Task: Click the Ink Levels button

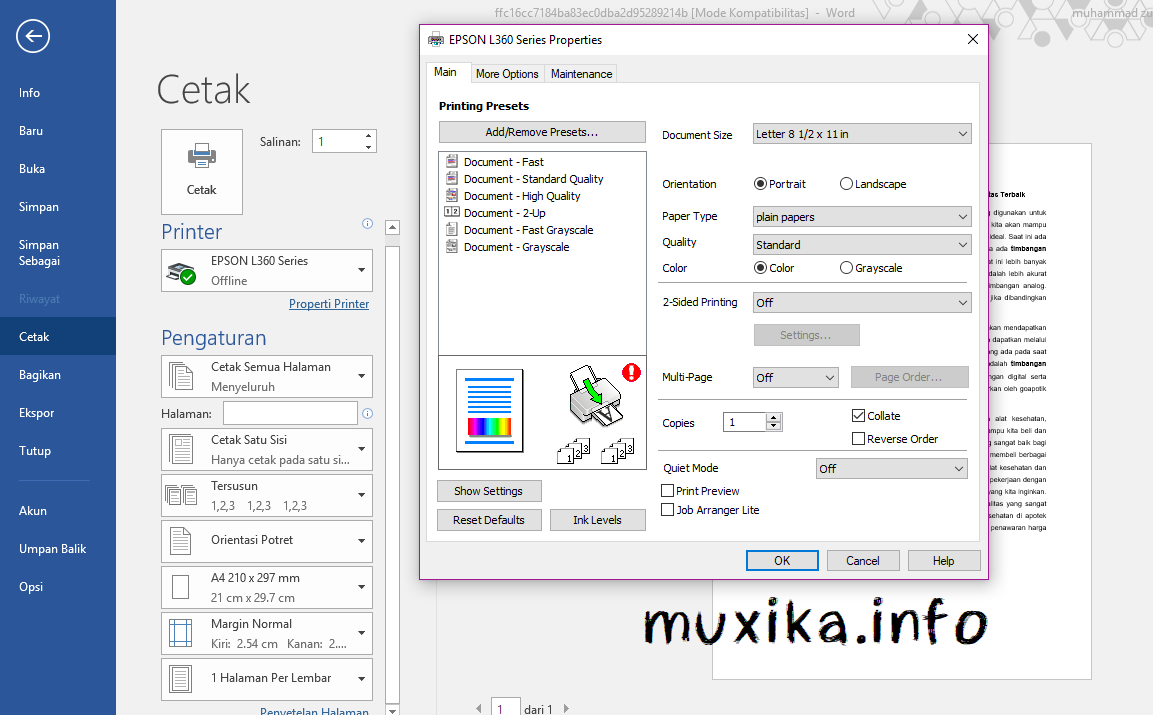Action: [597, 519]
